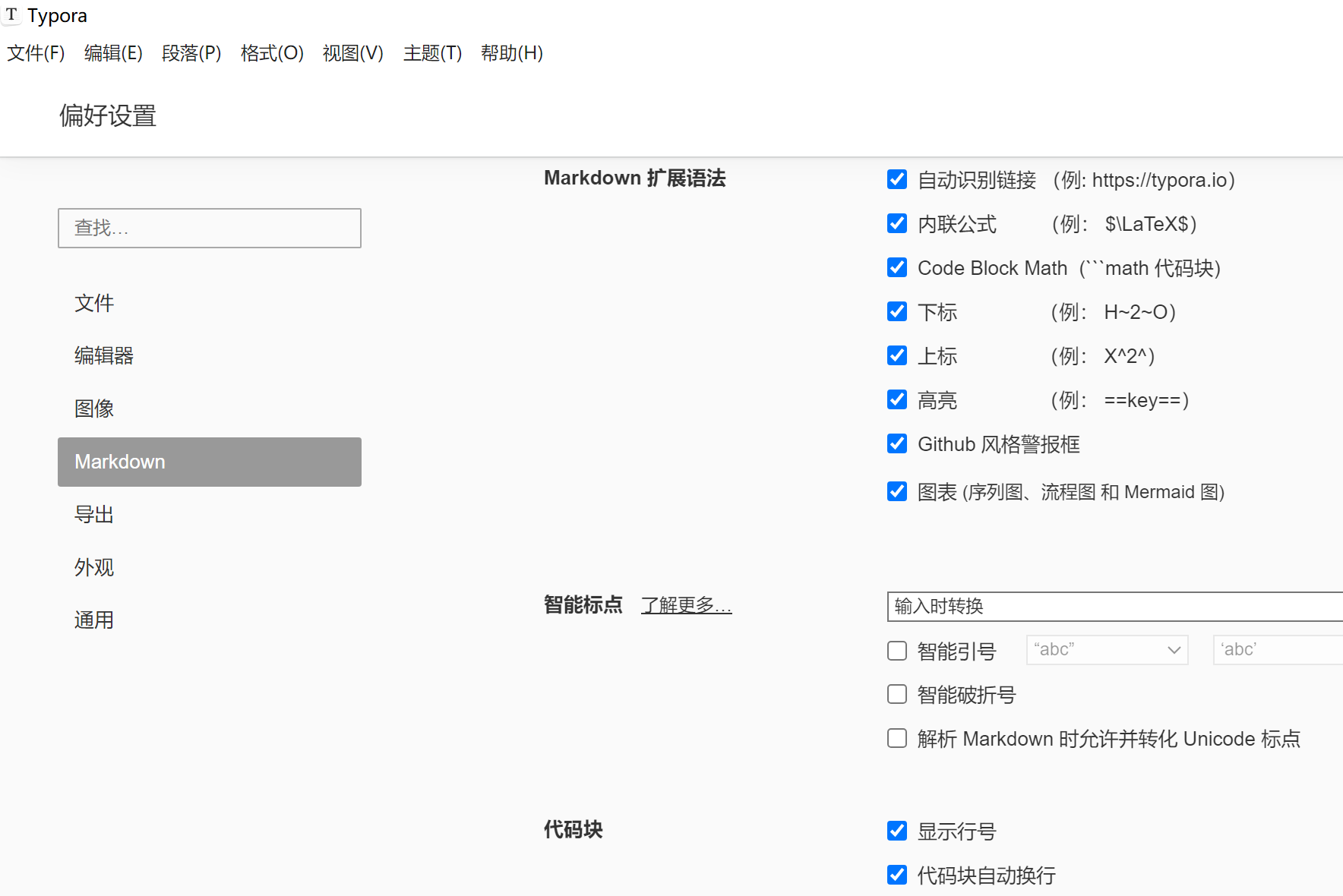Click the 查找... search field
The width and height of the screenshot is (1343, 896).
pos(210,228)
